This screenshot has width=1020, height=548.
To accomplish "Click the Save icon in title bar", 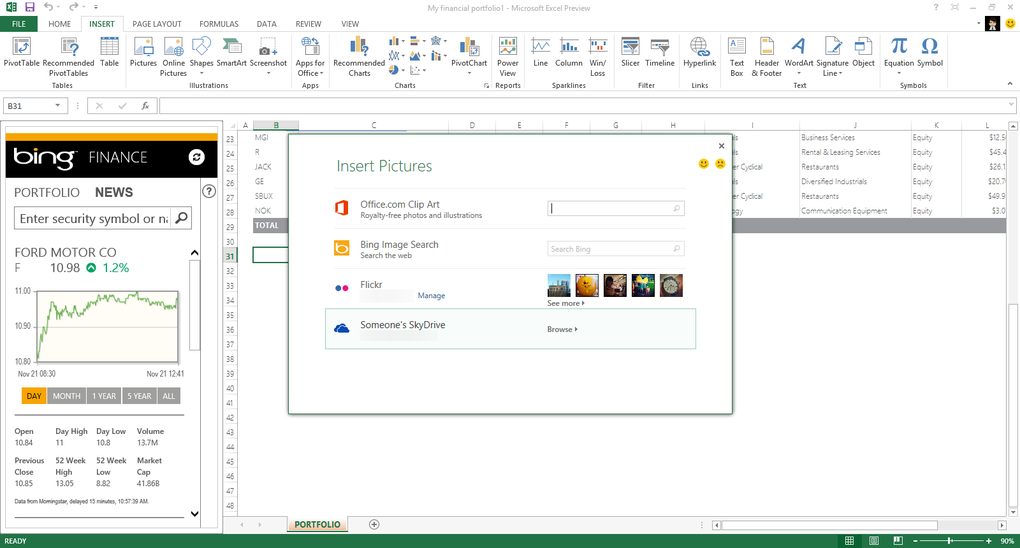I will coord(29,7).
